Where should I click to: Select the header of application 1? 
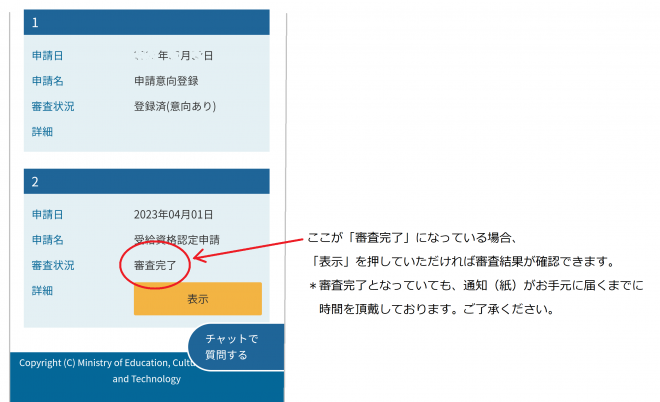pyautogui.click(x=146, y=21)
